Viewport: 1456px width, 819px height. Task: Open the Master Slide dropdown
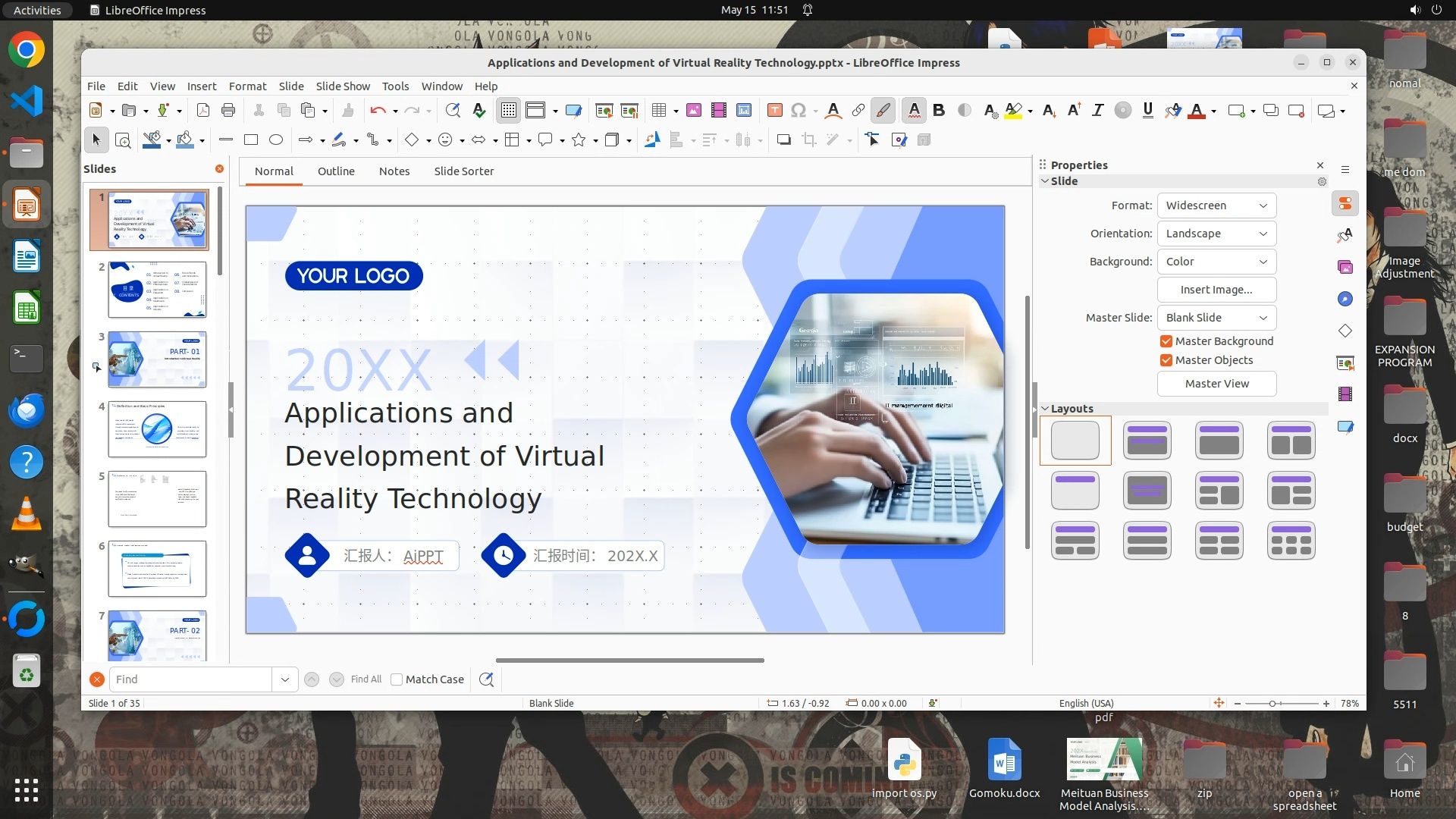pos(1216,318)
